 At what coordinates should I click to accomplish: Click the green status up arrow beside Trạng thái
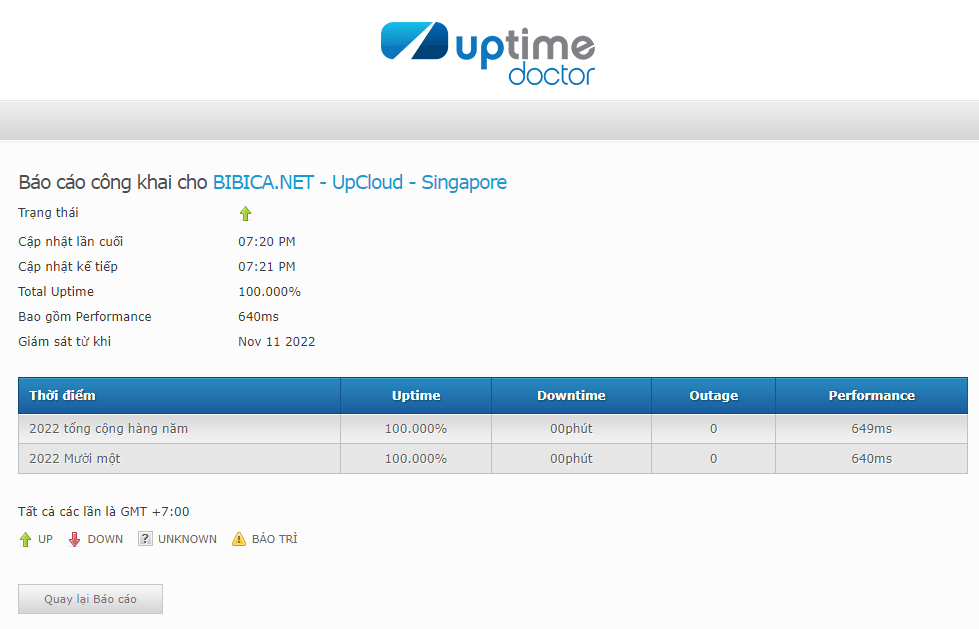pos(245,214)
